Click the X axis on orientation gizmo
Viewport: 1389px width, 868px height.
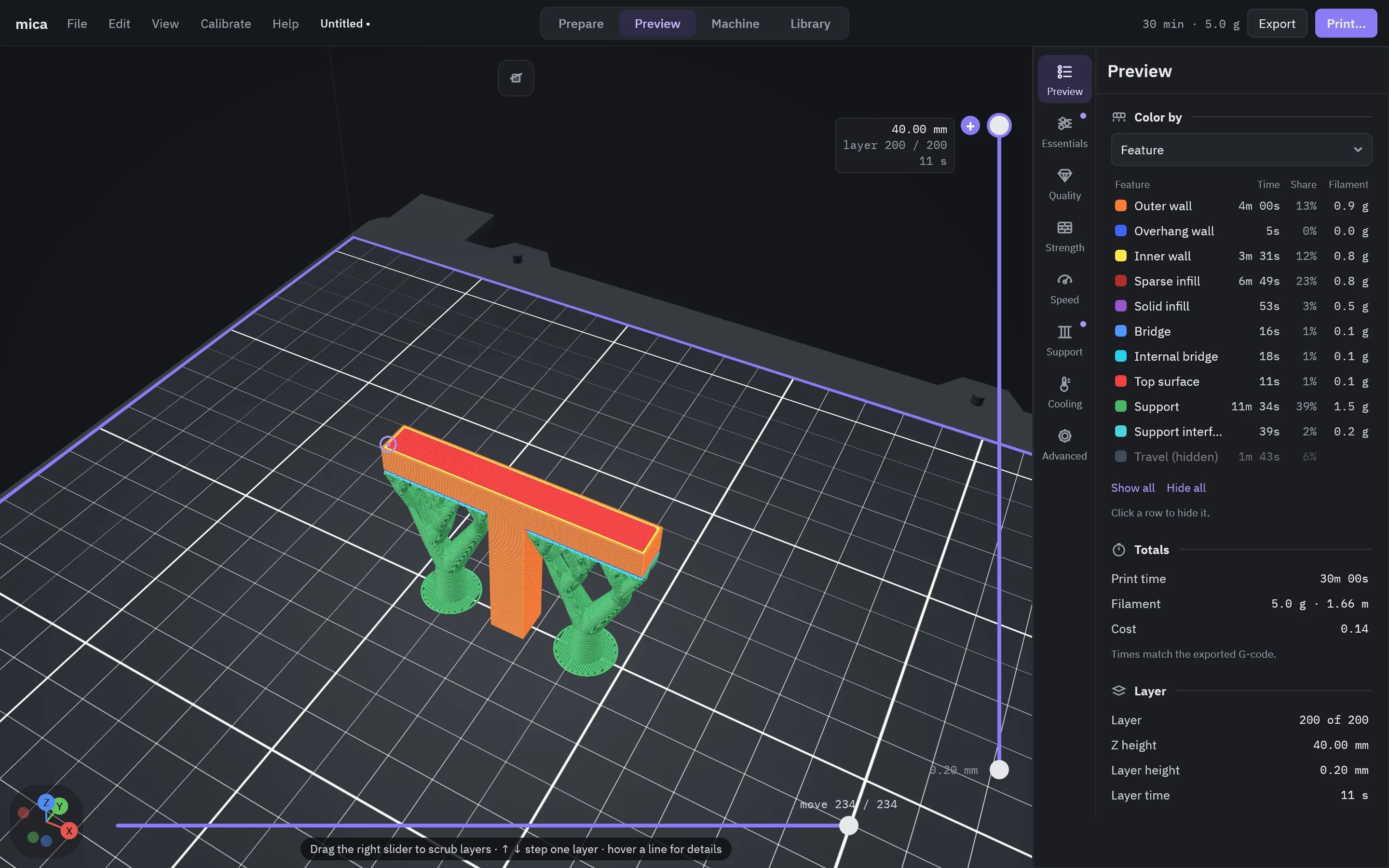[69, 830]
